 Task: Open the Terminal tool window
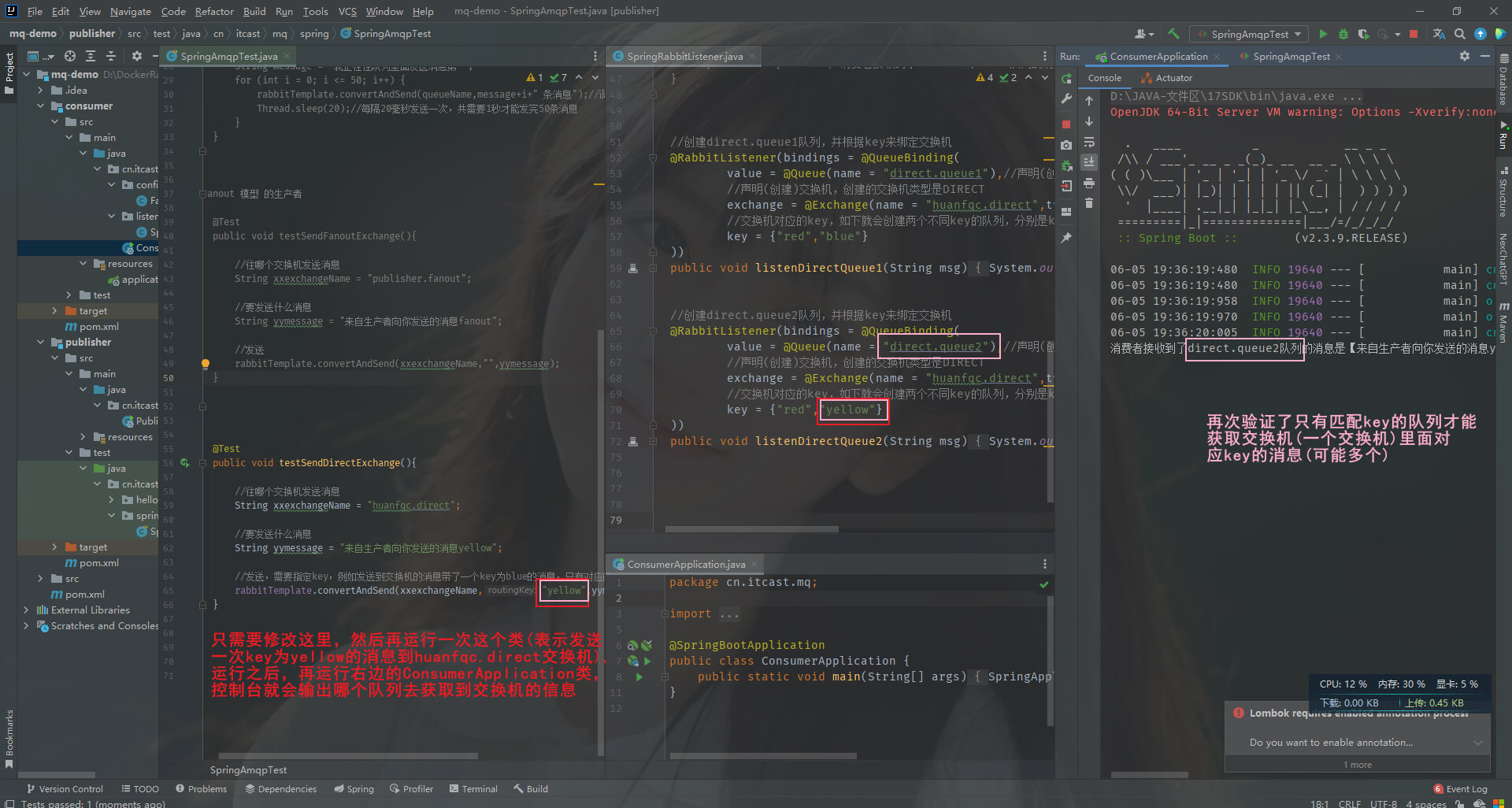(x=473, y=788)
